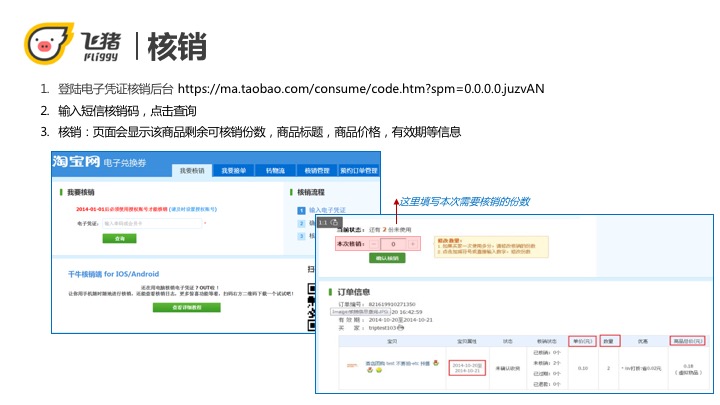Click the Fliggy pig logo
This screenshot has width=720, height=405.
(49, 43)
